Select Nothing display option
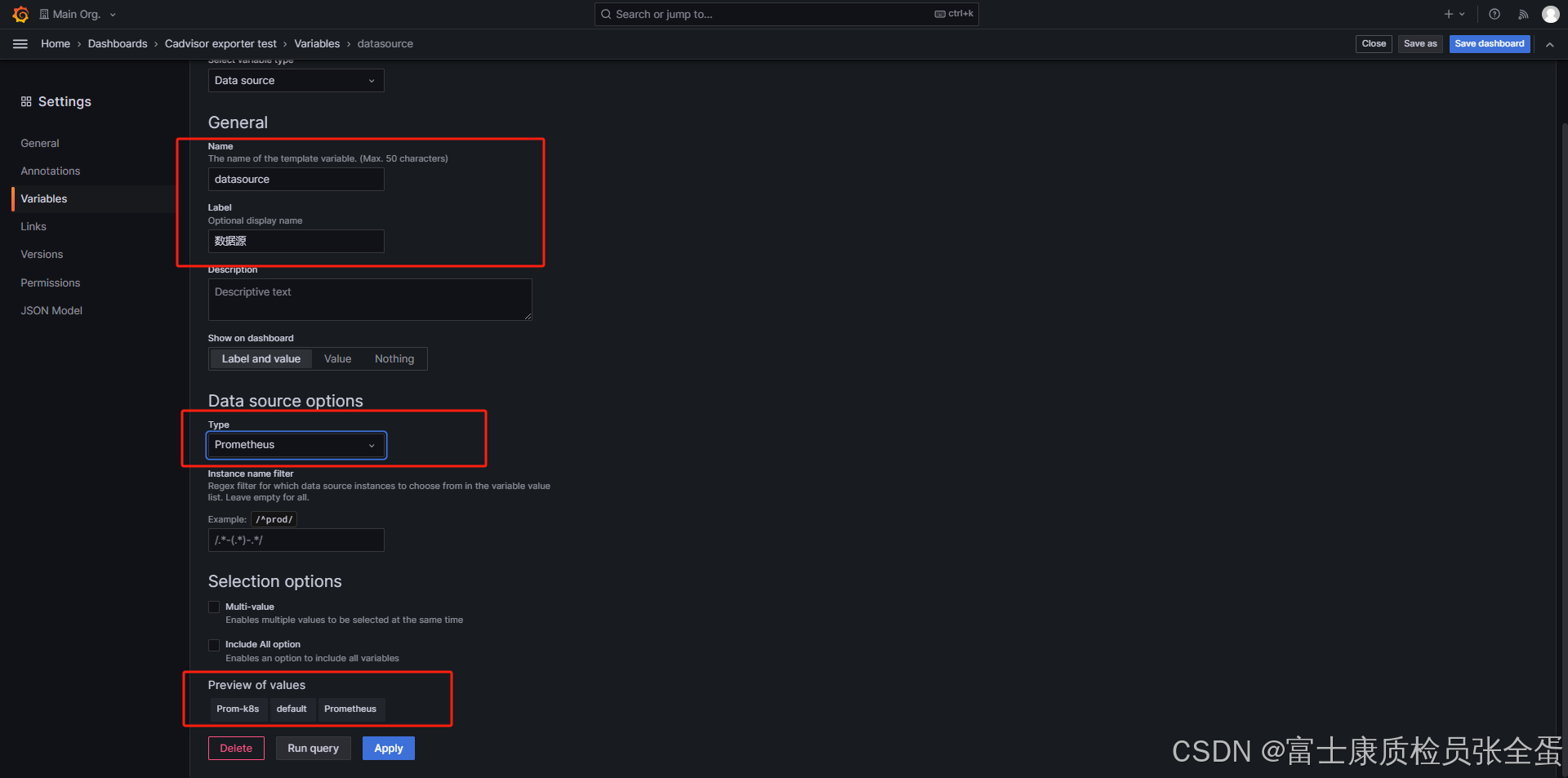This screenshot has height=778, width=1568. 394,358
